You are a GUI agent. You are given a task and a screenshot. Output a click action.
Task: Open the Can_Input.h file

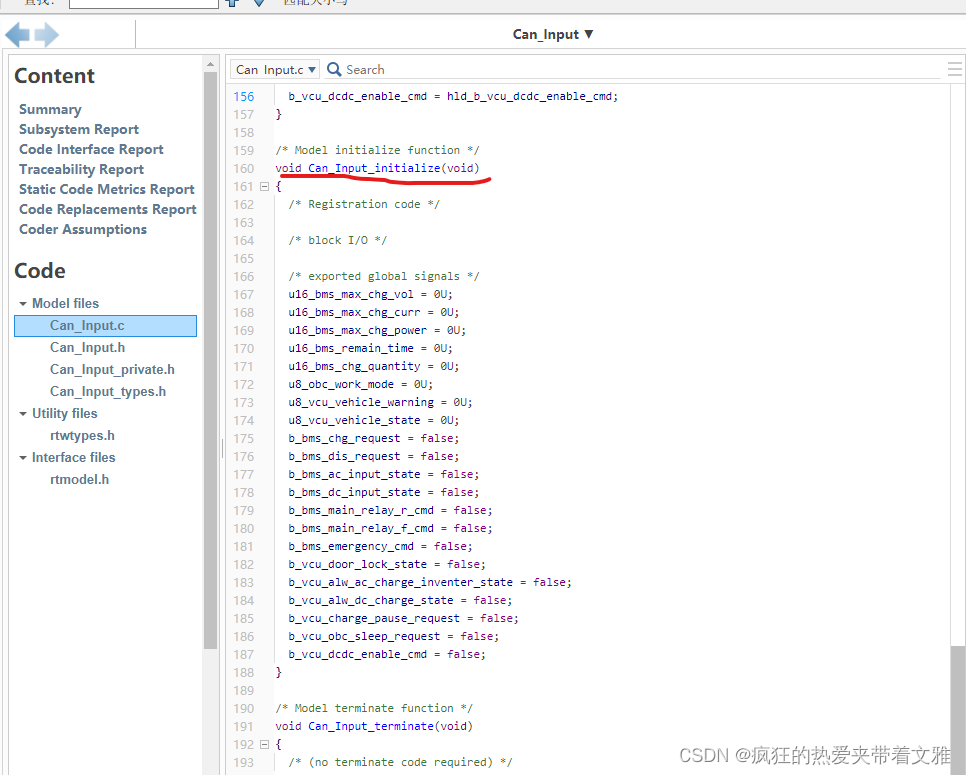[x=87, y=347]
